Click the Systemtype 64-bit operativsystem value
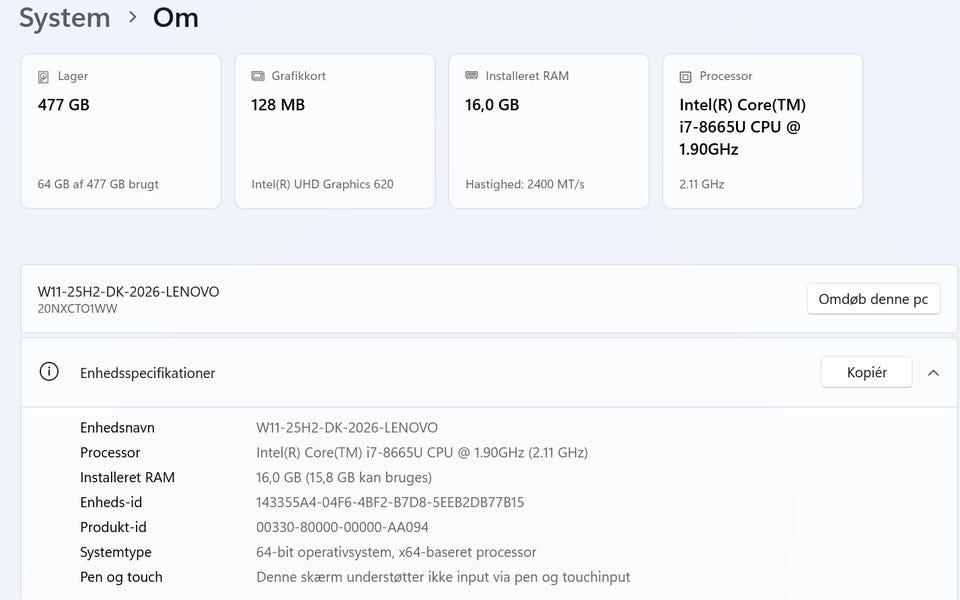960x600 pixels. pyautogui.click(x=396, y=552)
